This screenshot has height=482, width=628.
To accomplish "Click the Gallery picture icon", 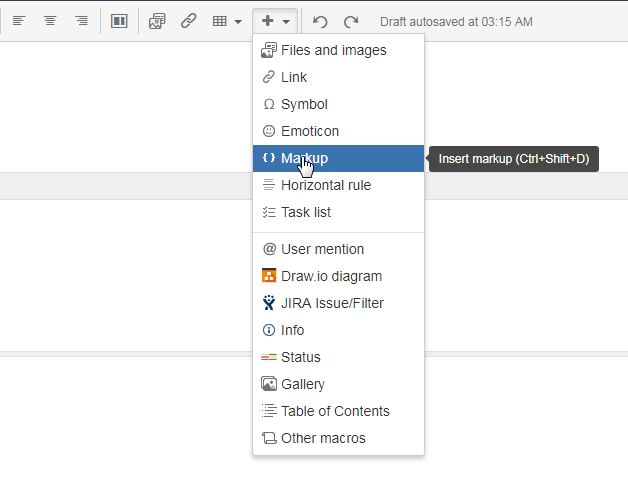I will (x=269, y=384).
